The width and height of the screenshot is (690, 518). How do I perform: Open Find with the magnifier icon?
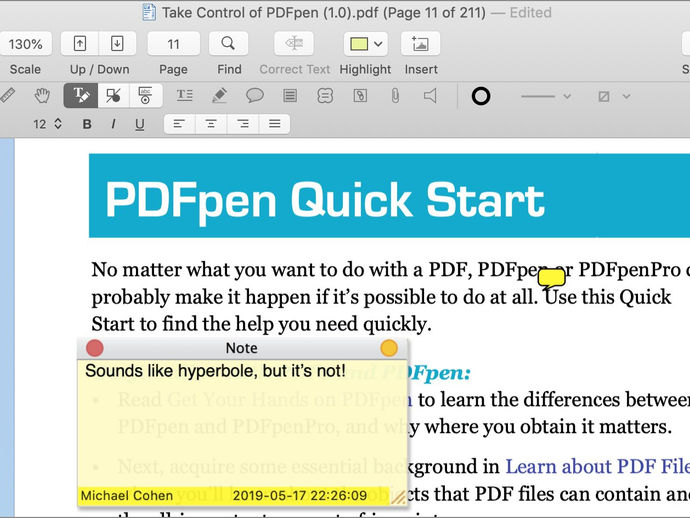click(x=228, y=44)
